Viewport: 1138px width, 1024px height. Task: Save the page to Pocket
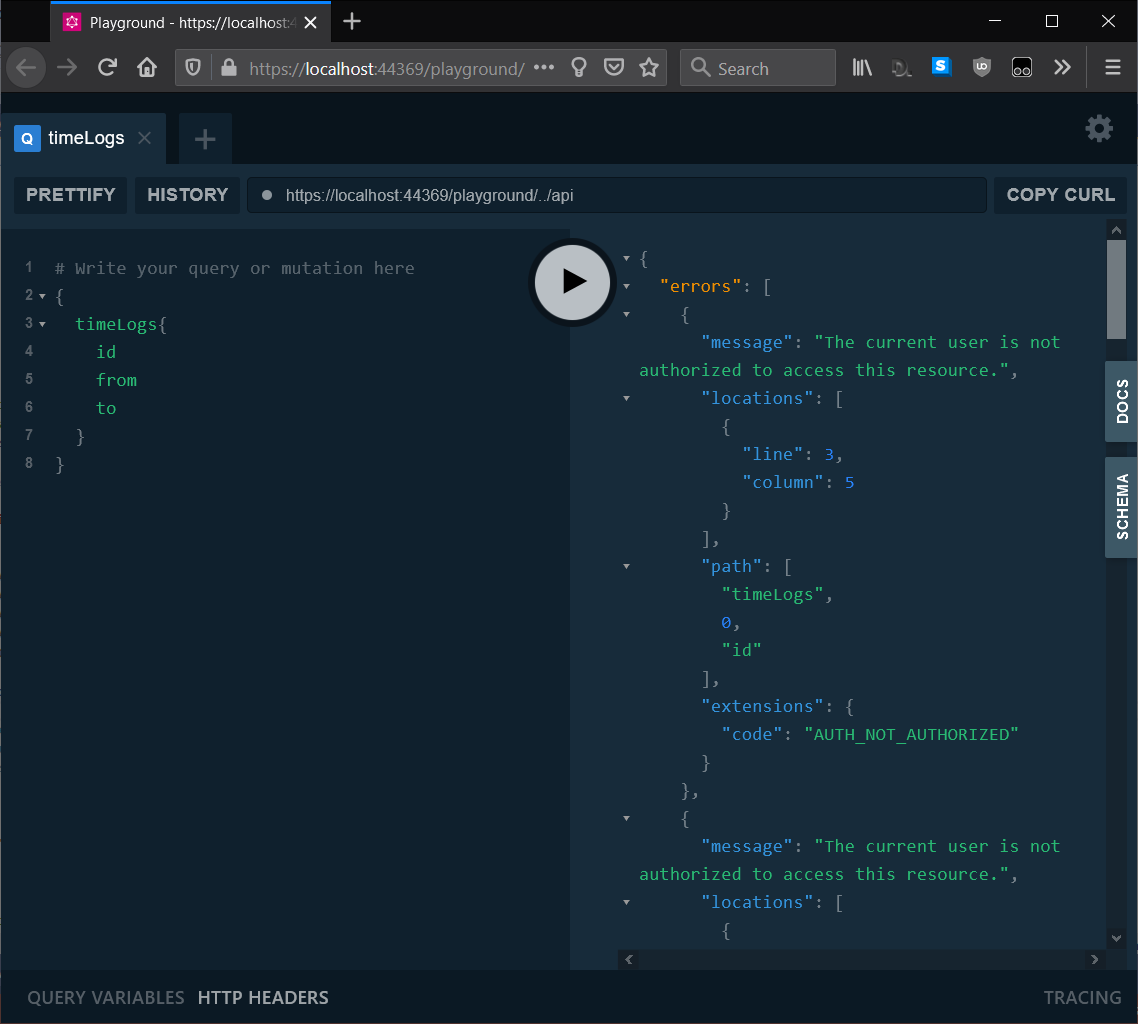click(x=614, y=68)
